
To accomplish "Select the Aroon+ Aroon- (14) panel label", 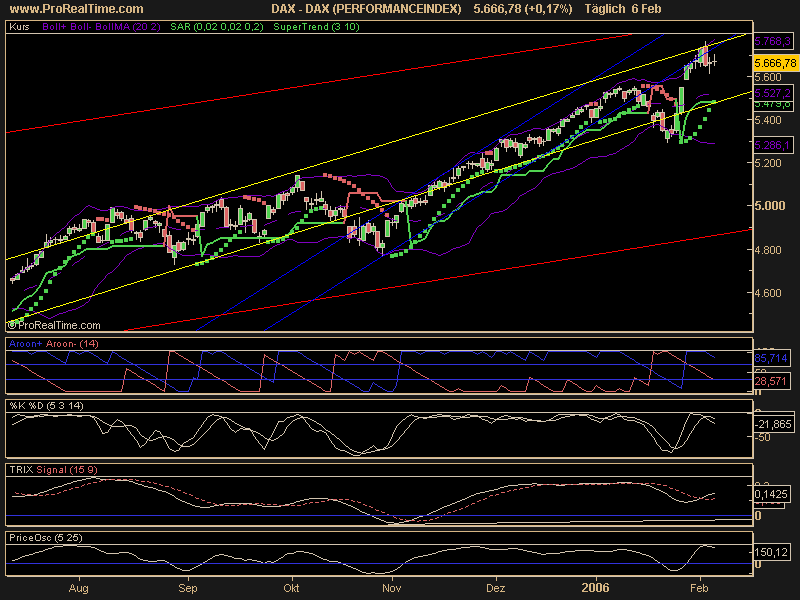I will (54, 343).
